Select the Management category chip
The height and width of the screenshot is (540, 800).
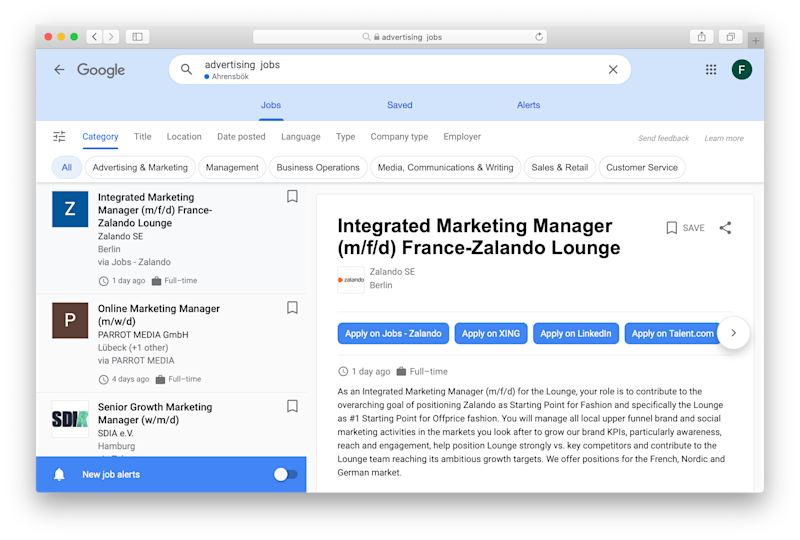(x=232, y=167)
